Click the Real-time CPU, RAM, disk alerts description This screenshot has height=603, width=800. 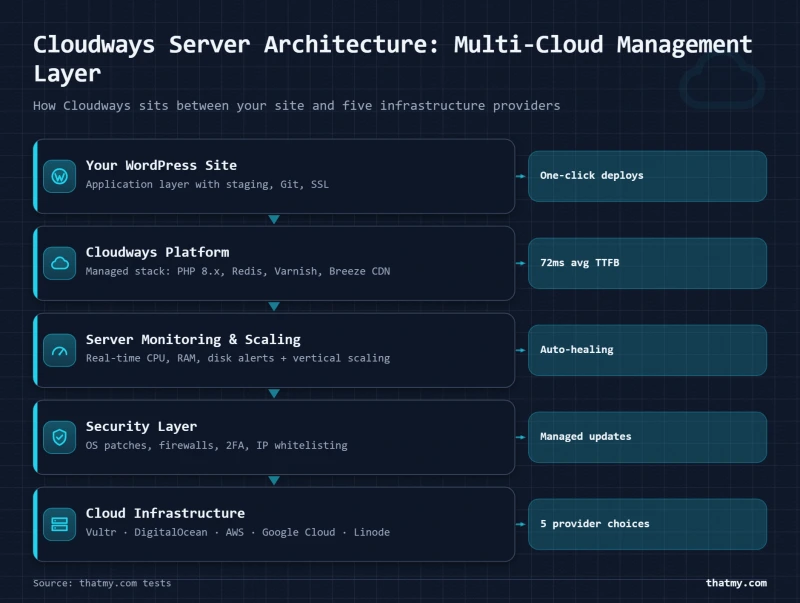click(x=238, y=358)
